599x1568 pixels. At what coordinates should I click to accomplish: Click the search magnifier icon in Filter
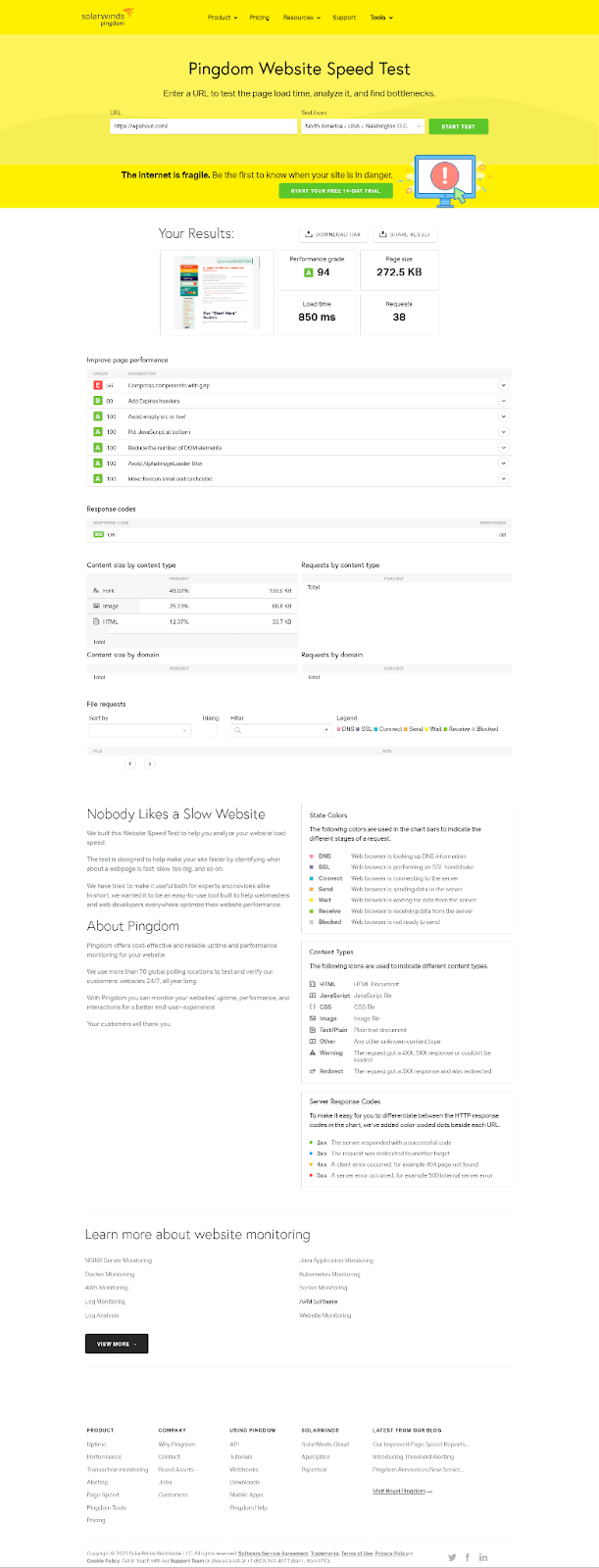(238, 730)
